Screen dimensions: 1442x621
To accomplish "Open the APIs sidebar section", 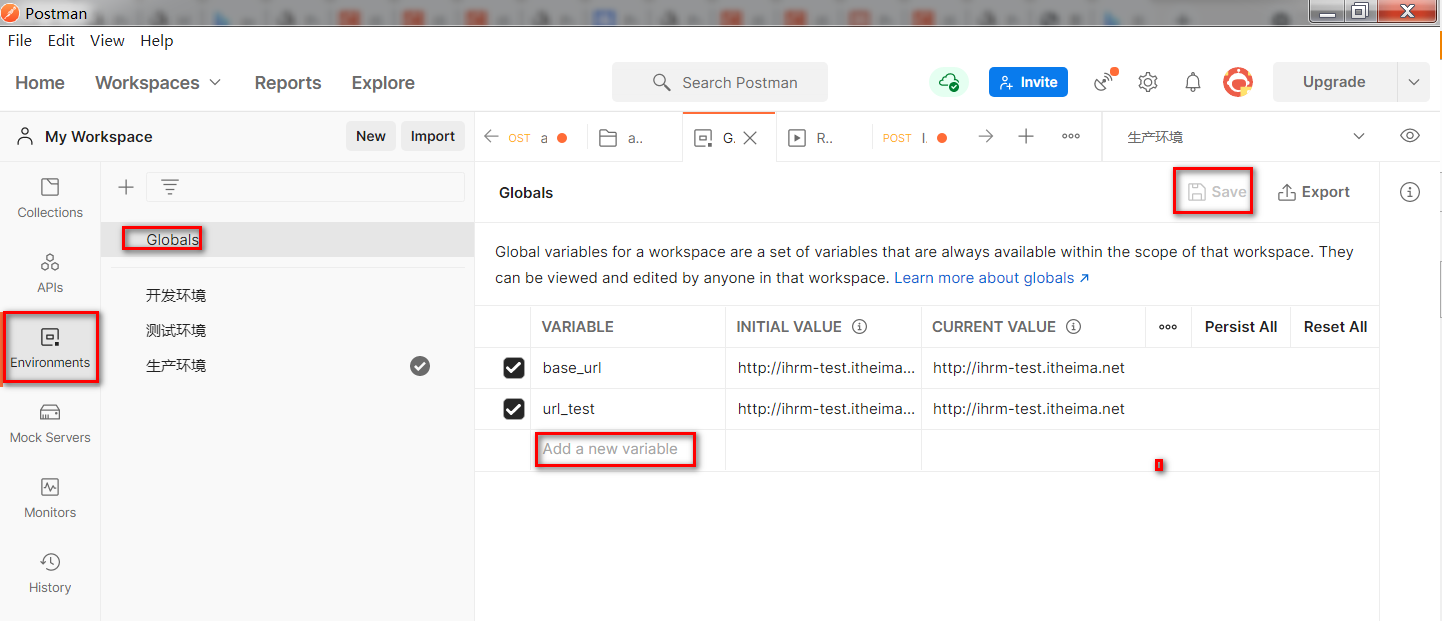I will [50, 273].
